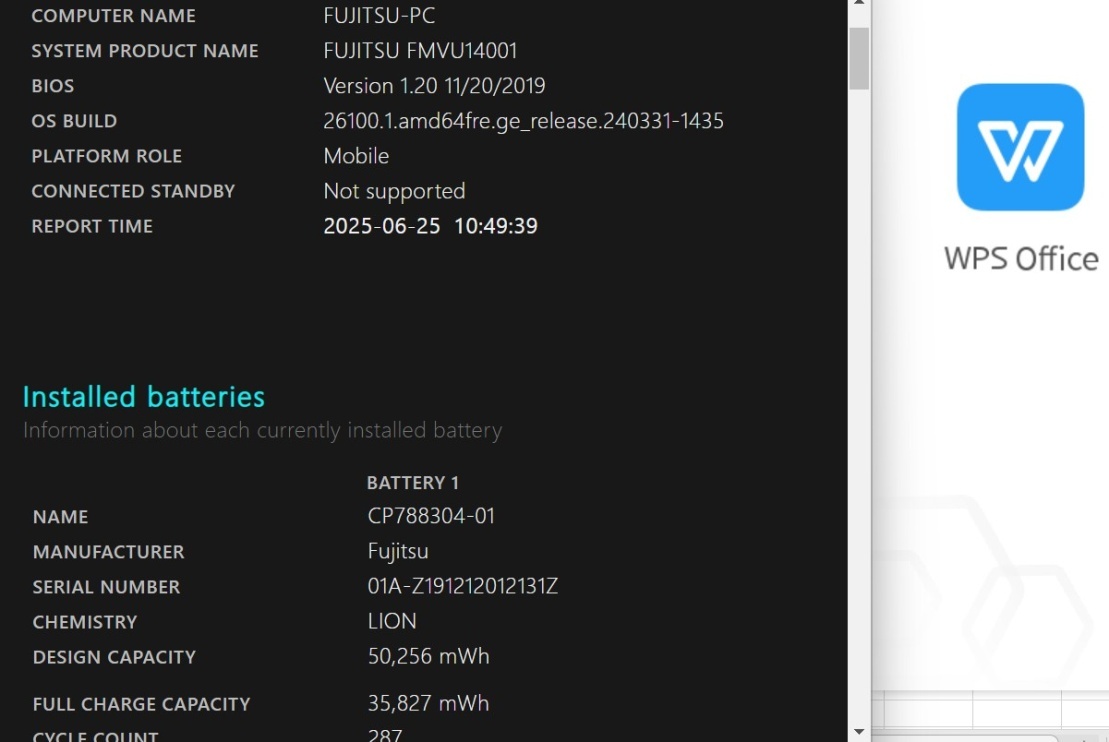Click the BIOS value Version 1.20 11/20/2019
Image resolution: width=1109 pixels, height=742 pixels.
click(x=434, y=86)
